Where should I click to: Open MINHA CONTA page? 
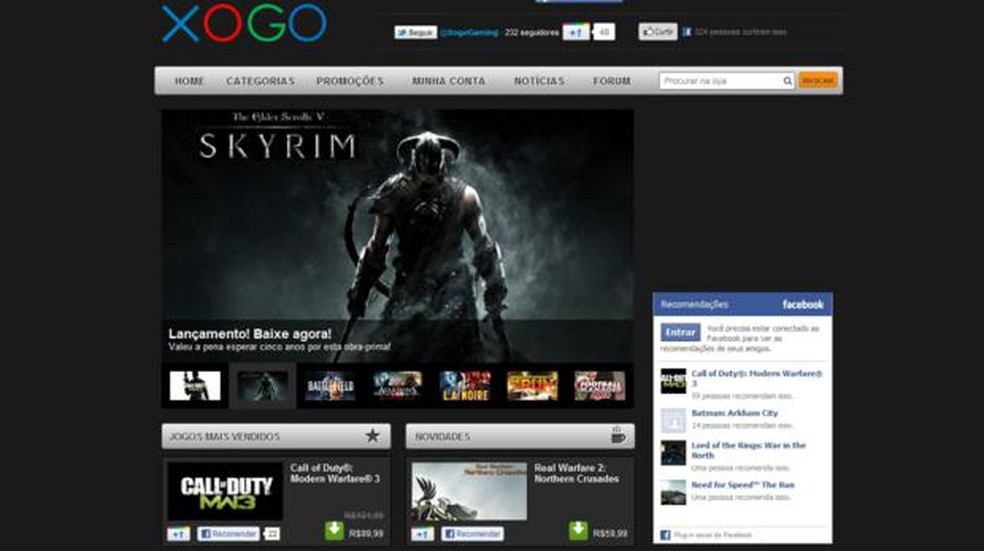449,81
